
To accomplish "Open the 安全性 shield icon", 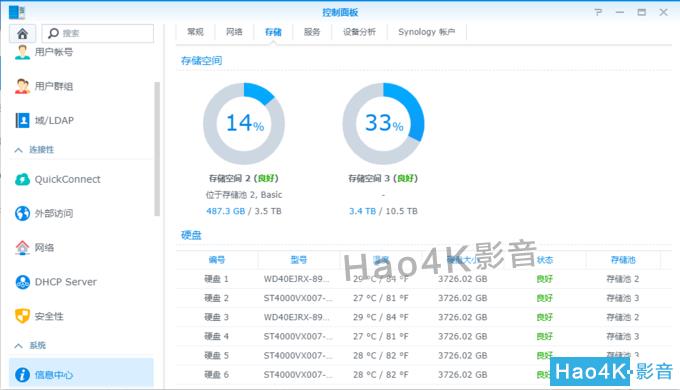I will (22, 316).
